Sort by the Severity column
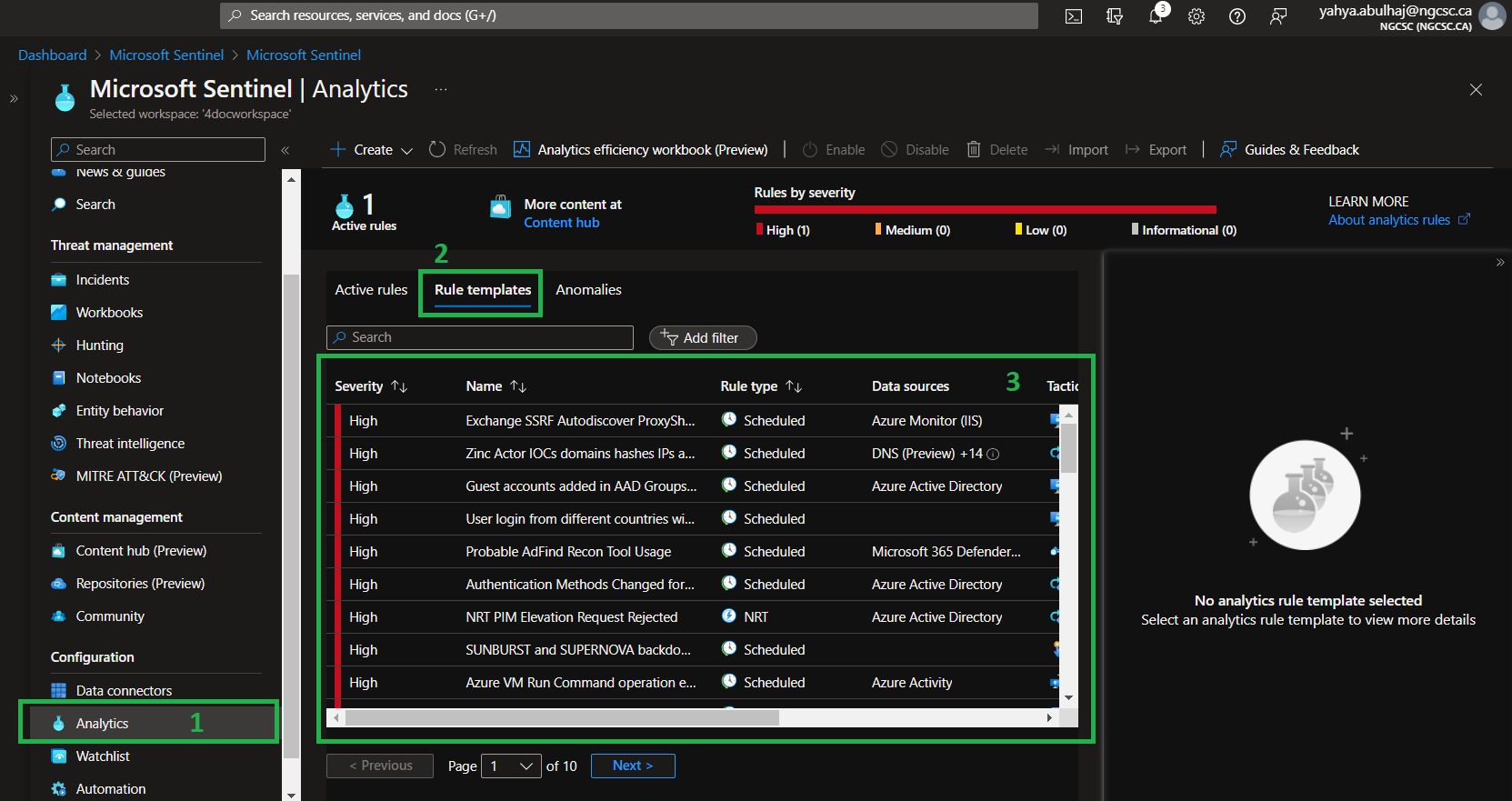The image size is (1512, 801). 371,386
